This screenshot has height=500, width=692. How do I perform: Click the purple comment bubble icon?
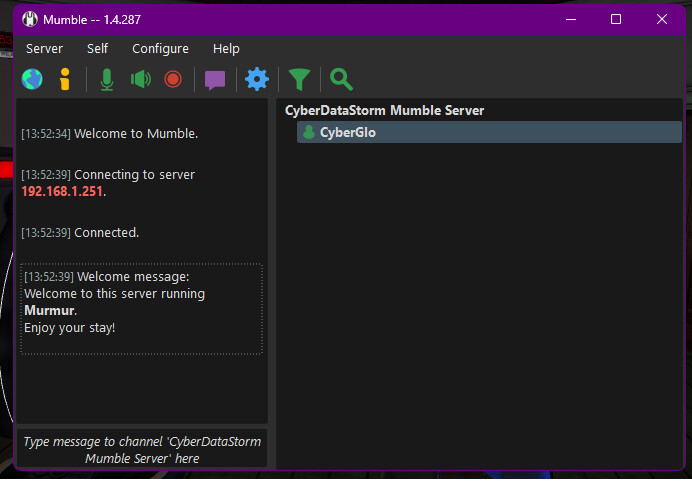pyautogui.click(x=215, y=79)
